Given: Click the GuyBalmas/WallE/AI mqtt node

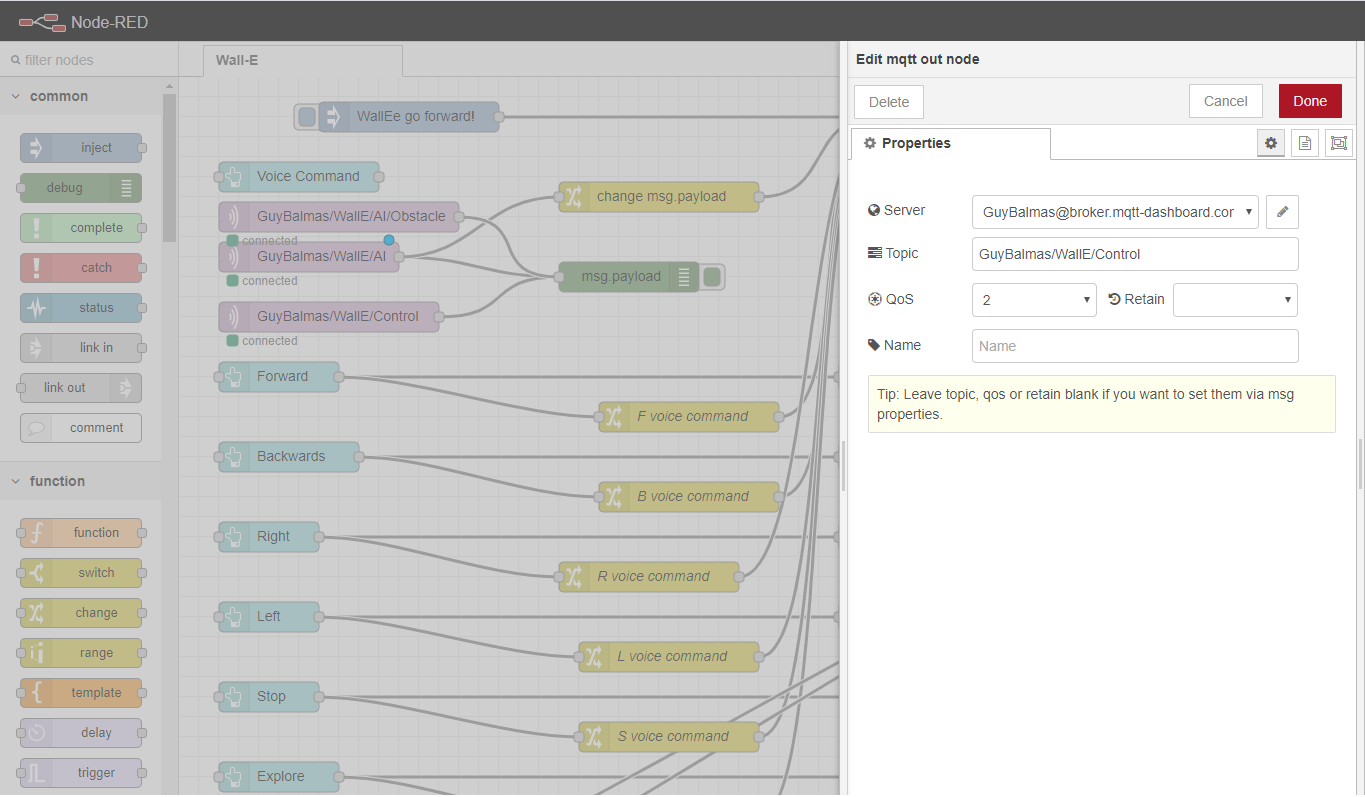Looking at the screenshot, I should point(309,256).
